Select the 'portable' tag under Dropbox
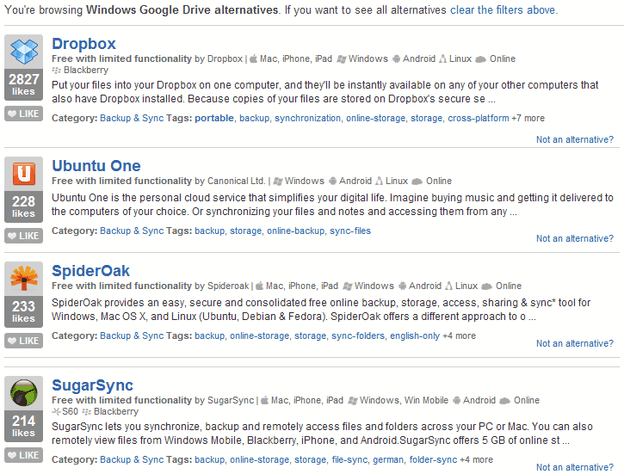The image size is (624, 474). [x=215, y=118]
